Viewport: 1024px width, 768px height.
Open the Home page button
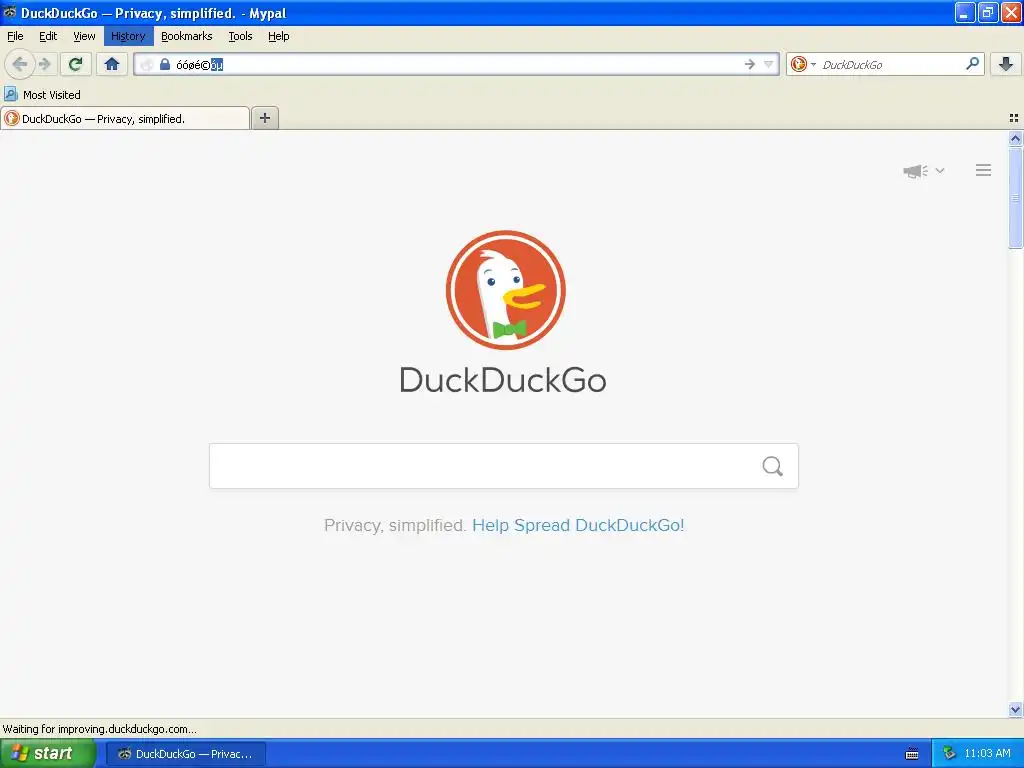[112, 64]
